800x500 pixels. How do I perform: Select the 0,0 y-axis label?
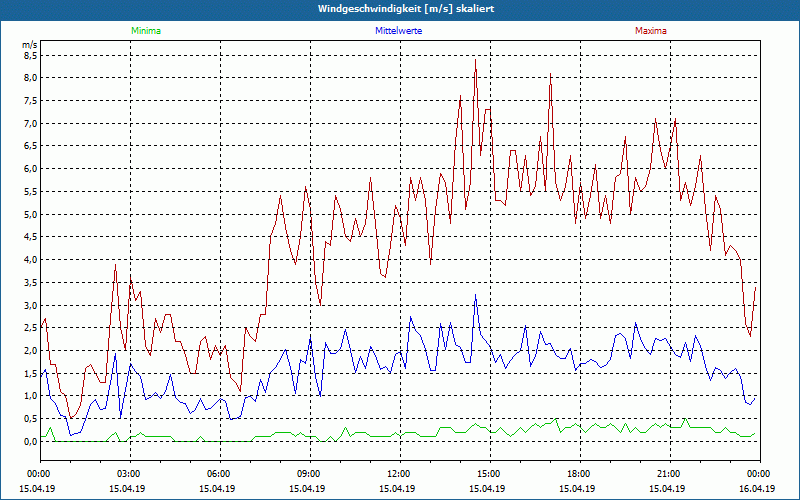(29, 441)
